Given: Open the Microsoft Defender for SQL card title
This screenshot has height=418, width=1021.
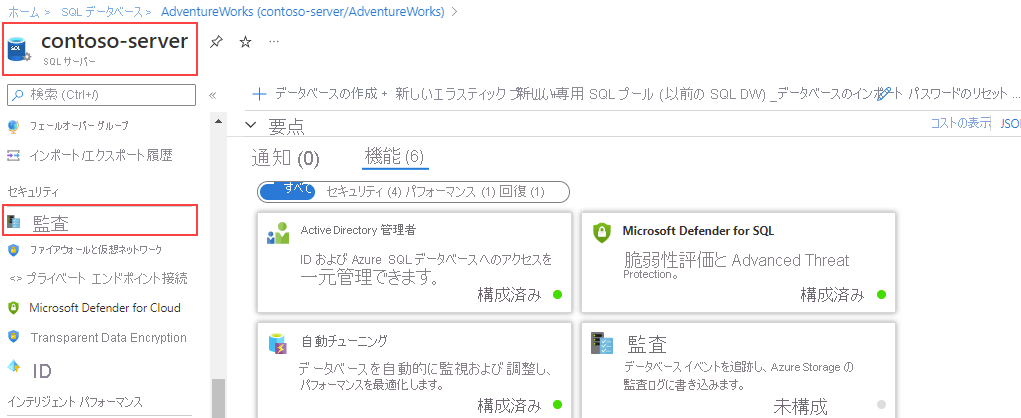Looking at the screenshot, I should click(x=699, y=230).
